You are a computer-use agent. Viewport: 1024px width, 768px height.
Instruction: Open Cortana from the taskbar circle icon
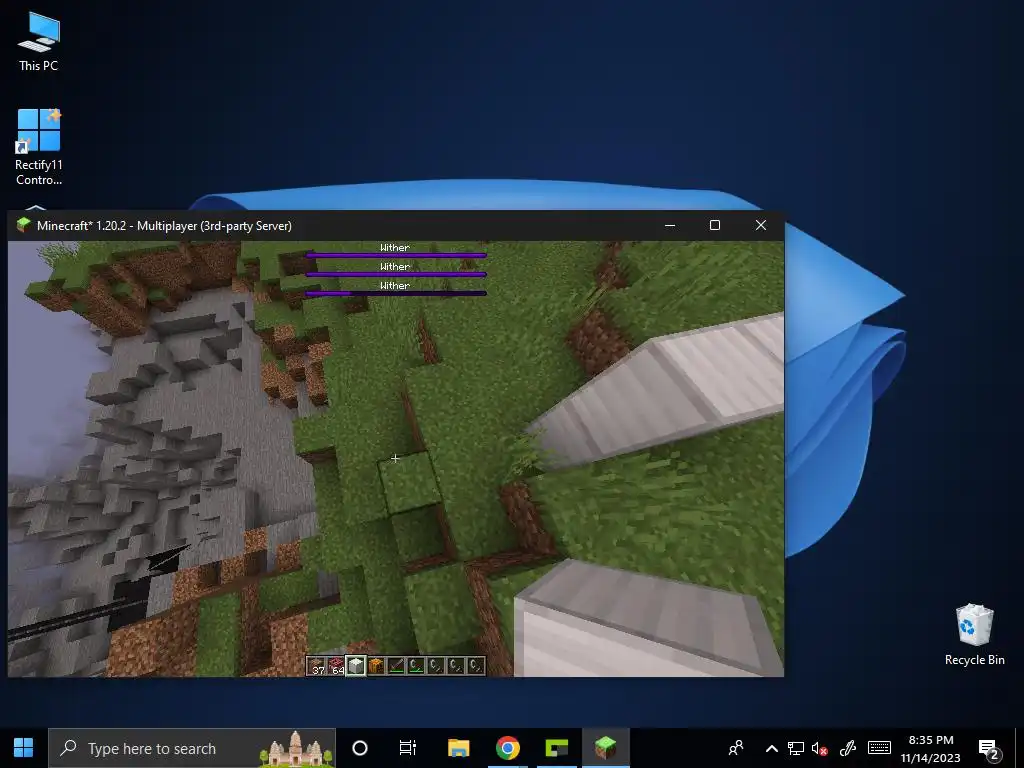click(360, 748)
